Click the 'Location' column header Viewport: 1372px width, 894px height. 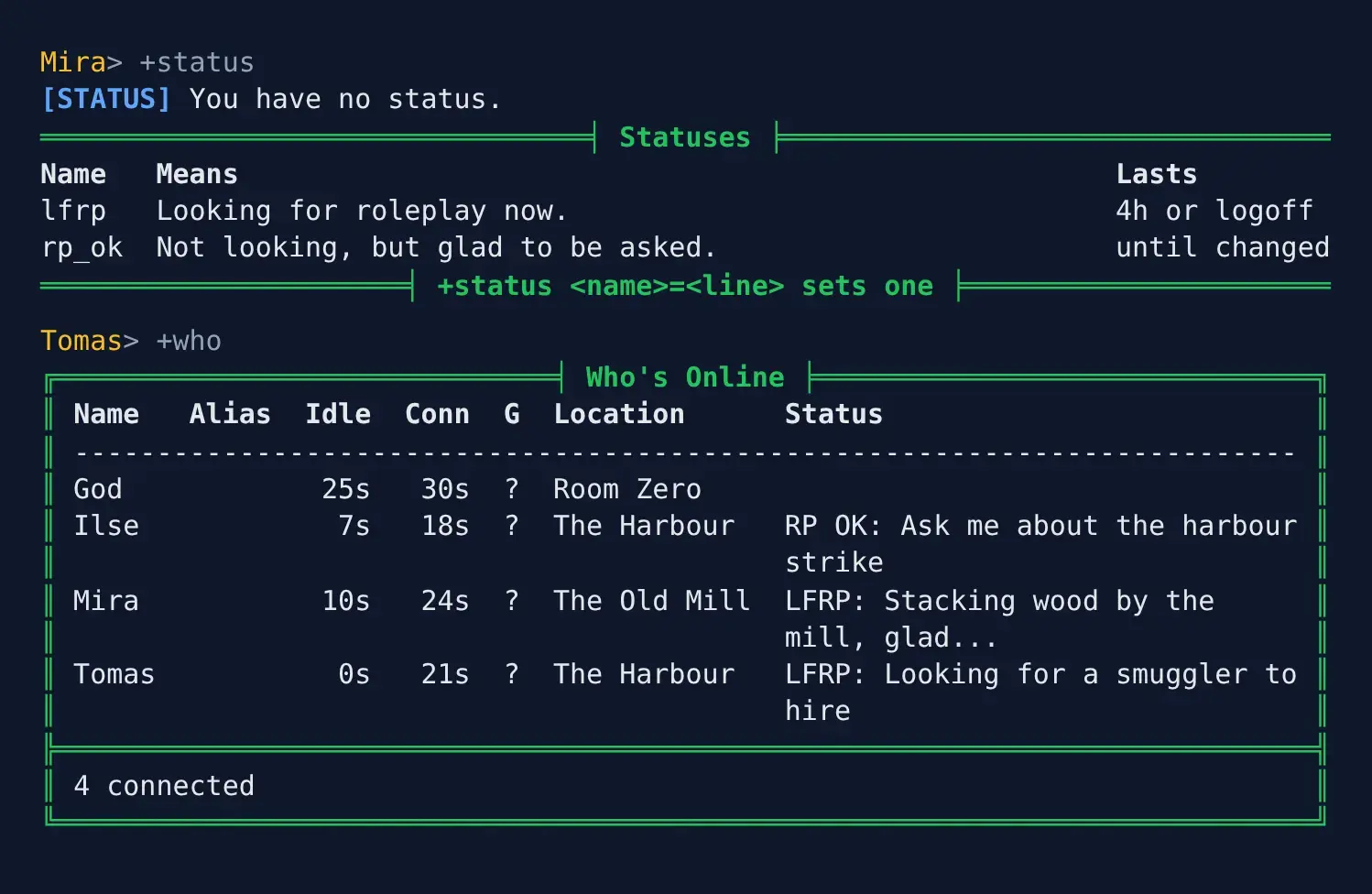619,414
